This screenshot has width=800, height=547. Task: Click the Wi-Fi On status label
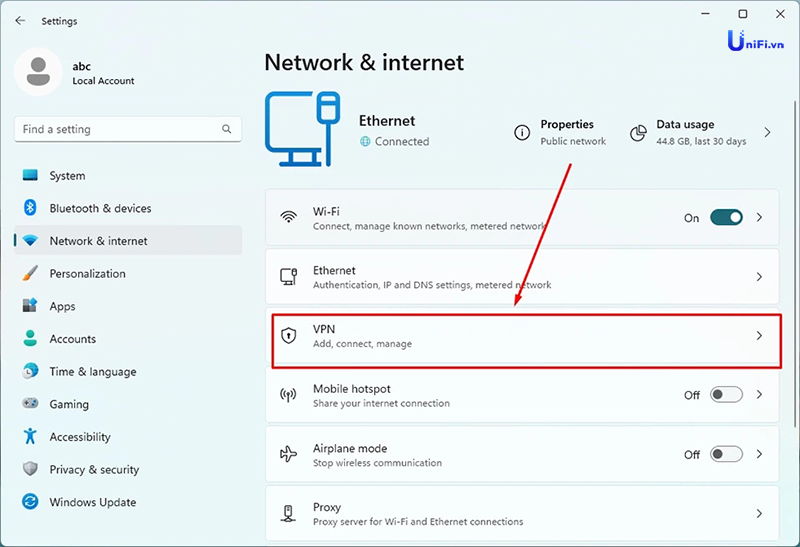pos(691,218)
